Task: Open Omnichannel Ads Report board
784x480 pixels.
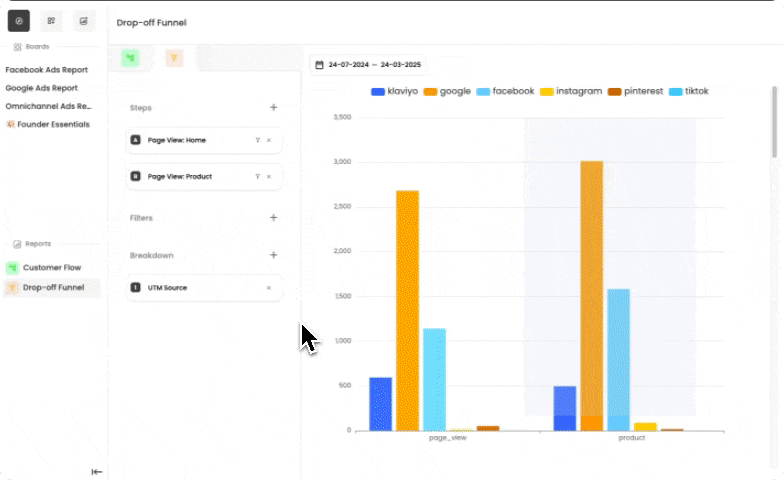Action: pyautogui.click(x=48, y=106)
